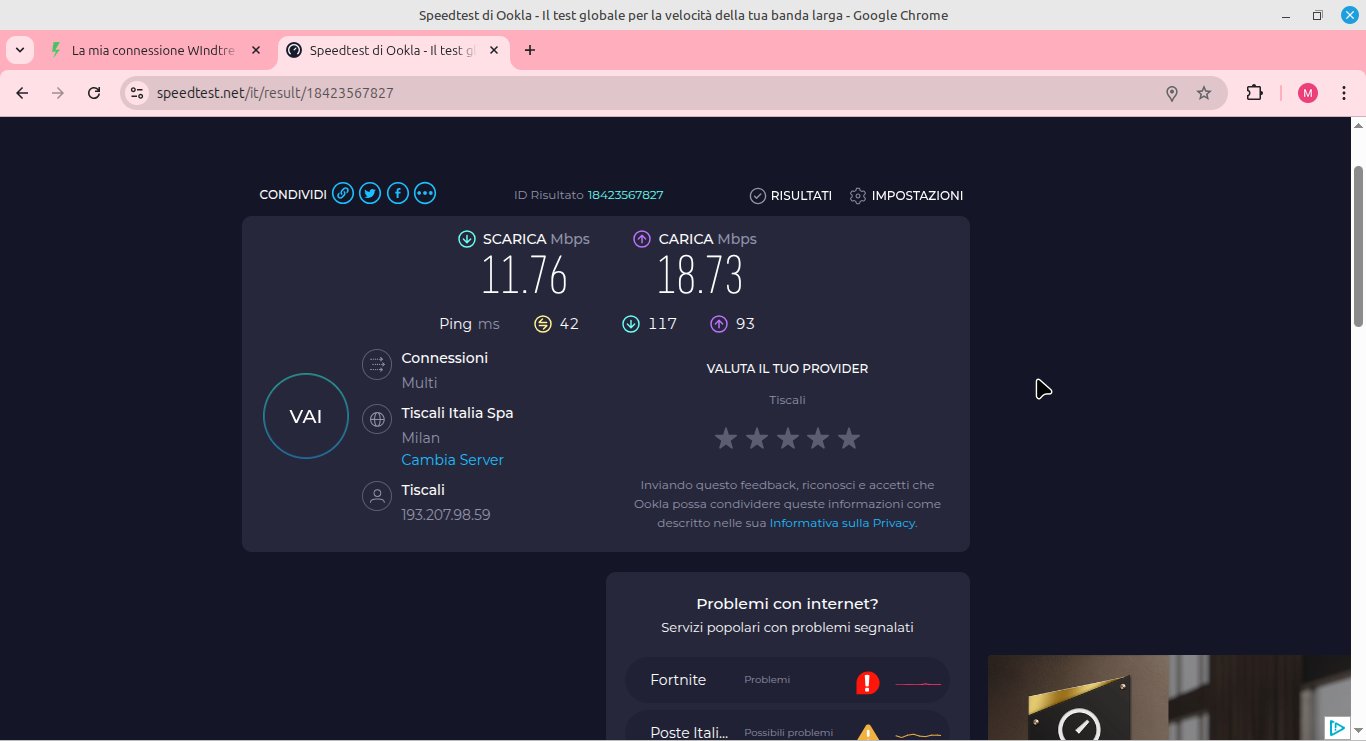Rate Tiscali with one star
Viewport: 1366px width, 741px height.
point(726,438)
